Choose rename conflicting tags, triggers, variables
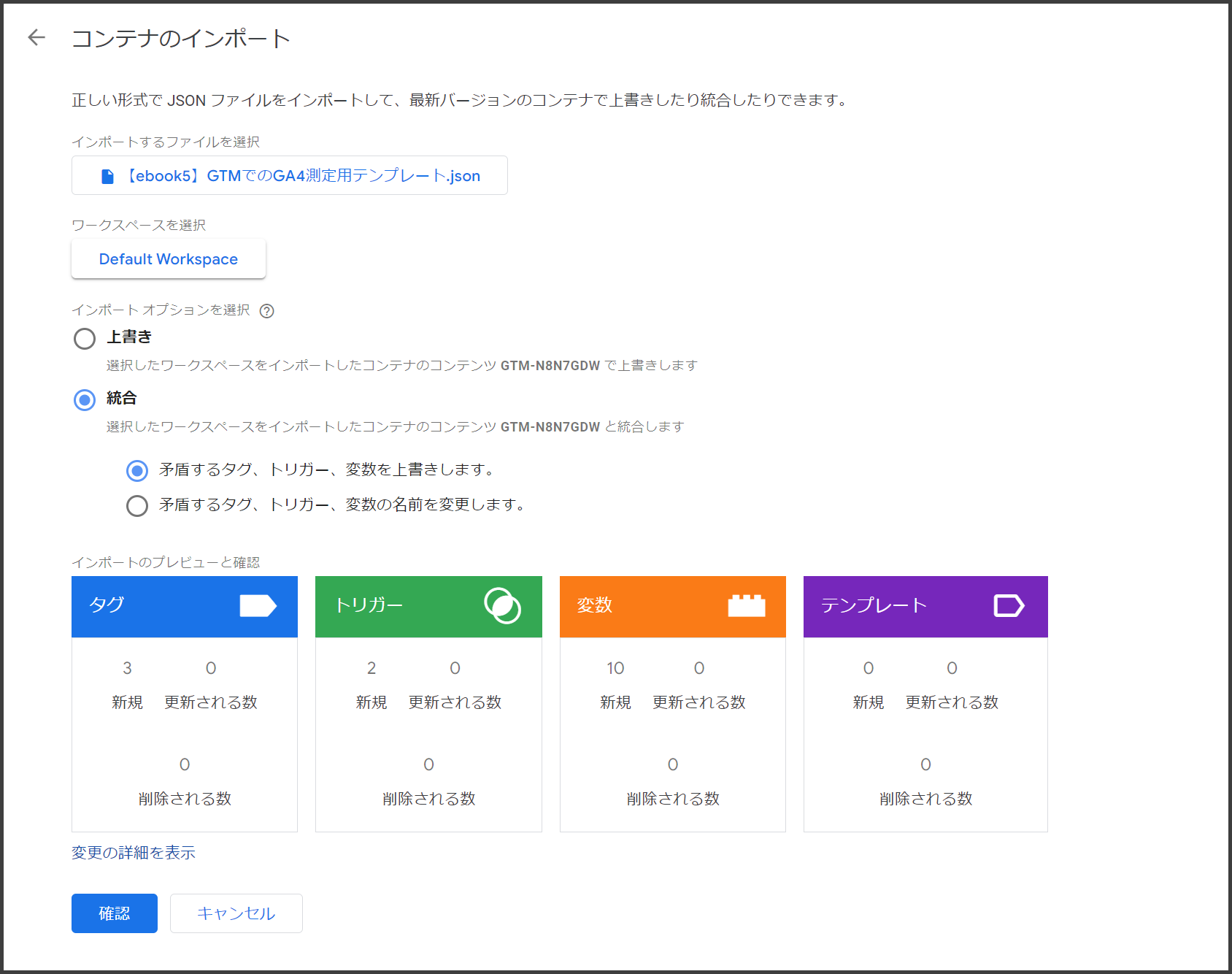 click(x=137, y=506)
